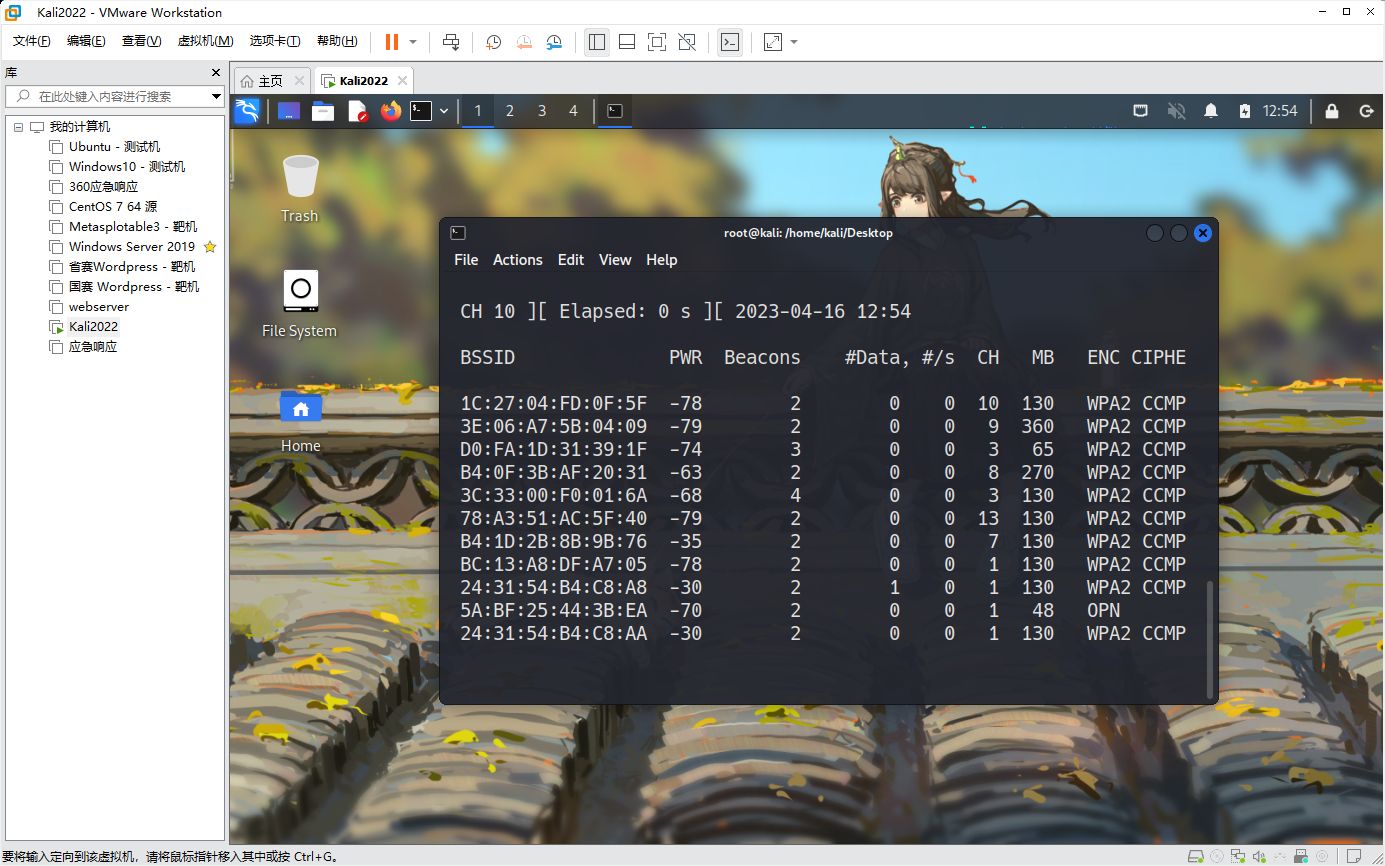Screen dimensions: 1385x866
Task: Click the terminal window scrollbar
Action: (x=1210, y=638)
